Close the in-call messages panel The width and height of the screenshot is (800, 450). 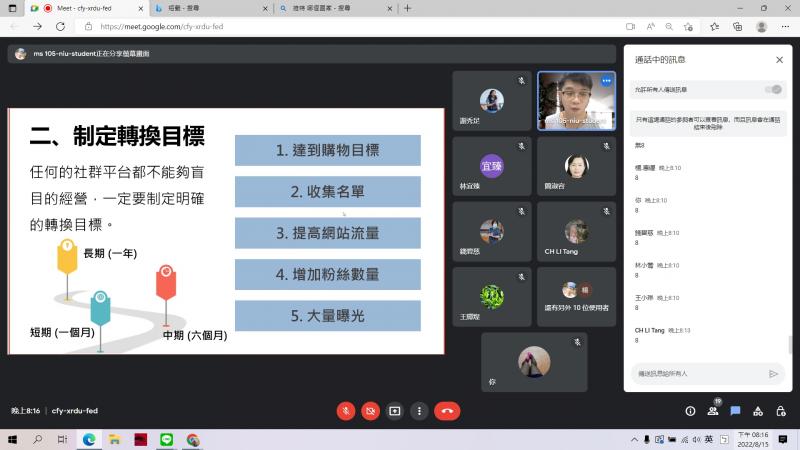tap(779, 60)
